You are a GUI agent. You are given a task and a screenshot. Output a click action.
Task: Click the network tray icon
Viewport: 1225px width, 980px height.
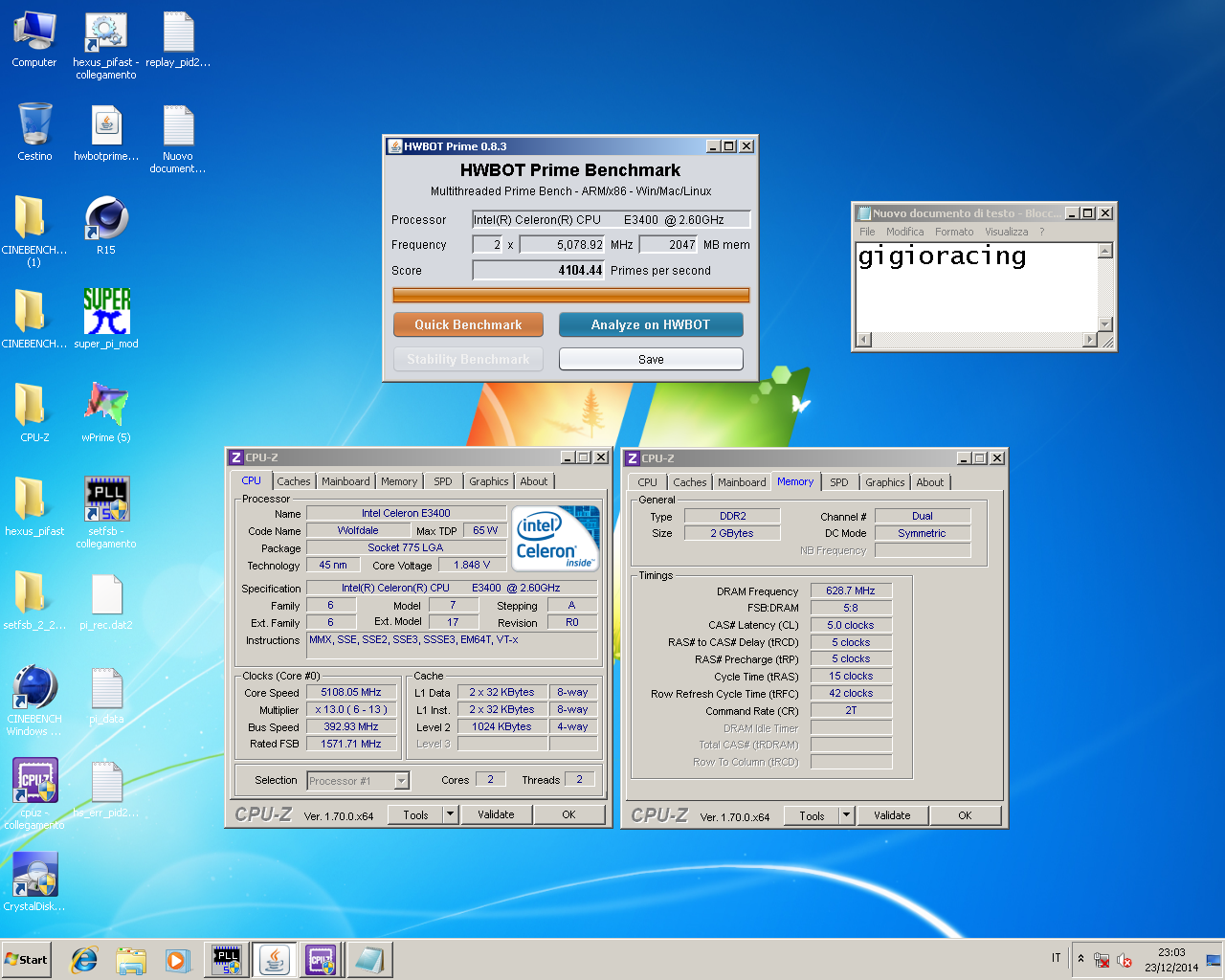[x=1102, y=960]
